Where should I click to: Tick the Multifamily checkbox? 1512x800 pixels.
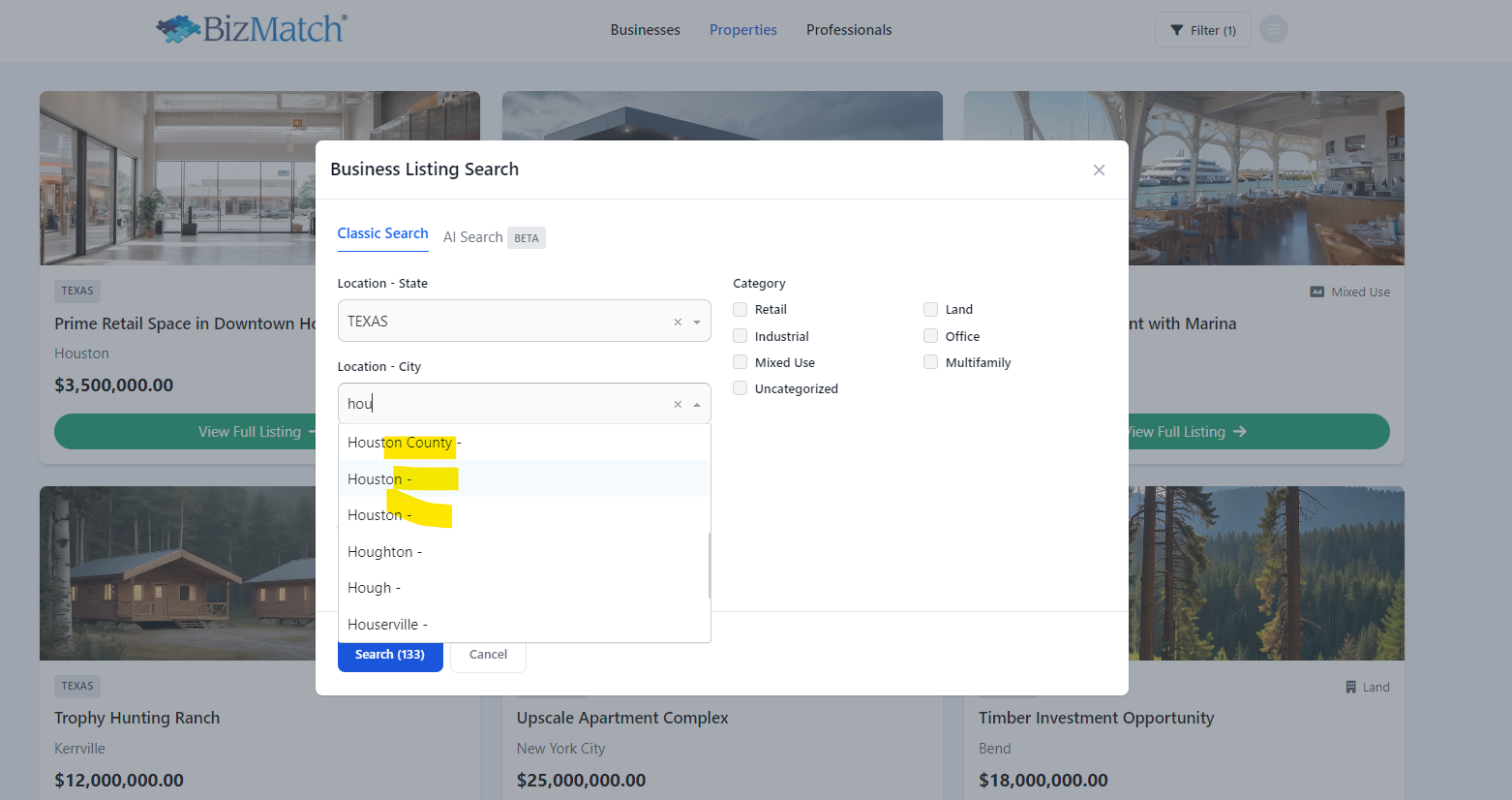(x=931, y=362)
